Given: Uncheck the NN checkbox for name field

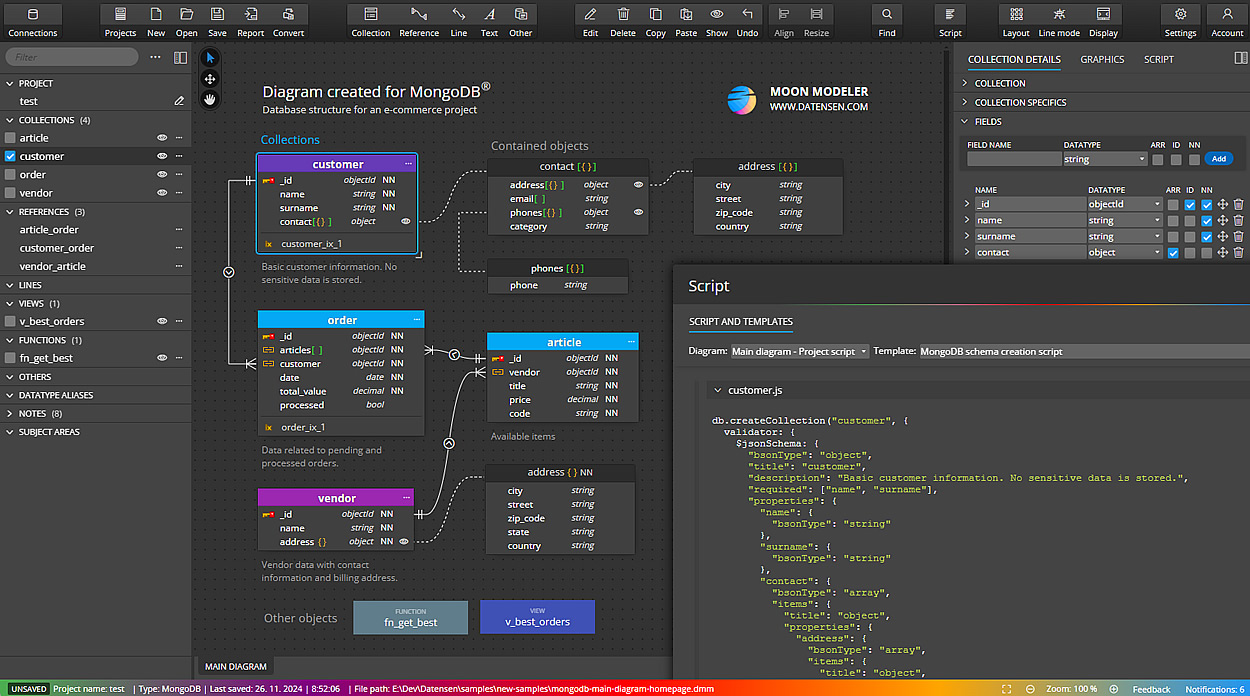Looking at the screenshot, I should click(1206, 221).
